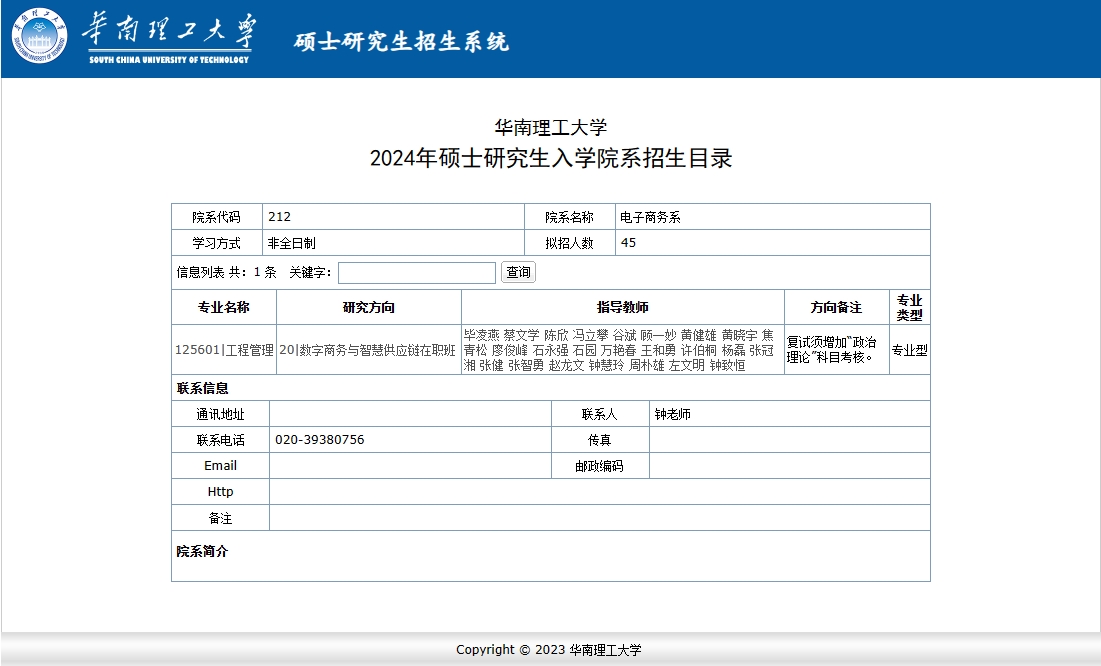Click the 华南理工大学 heading above the title
The height and width of the screenshot is (666, 1101).
point(551,127)
